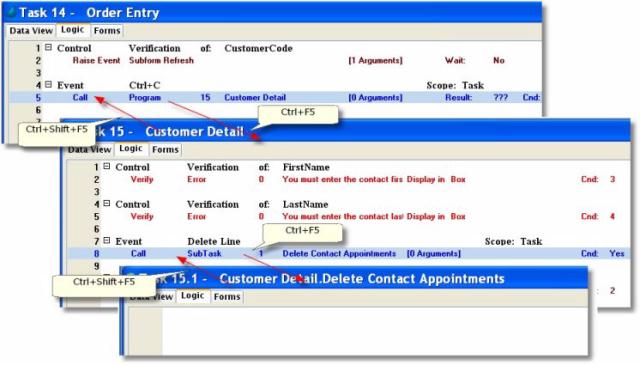
Task: Select the Call Program Customer Detail row
Action: click(x=276, y=98)
